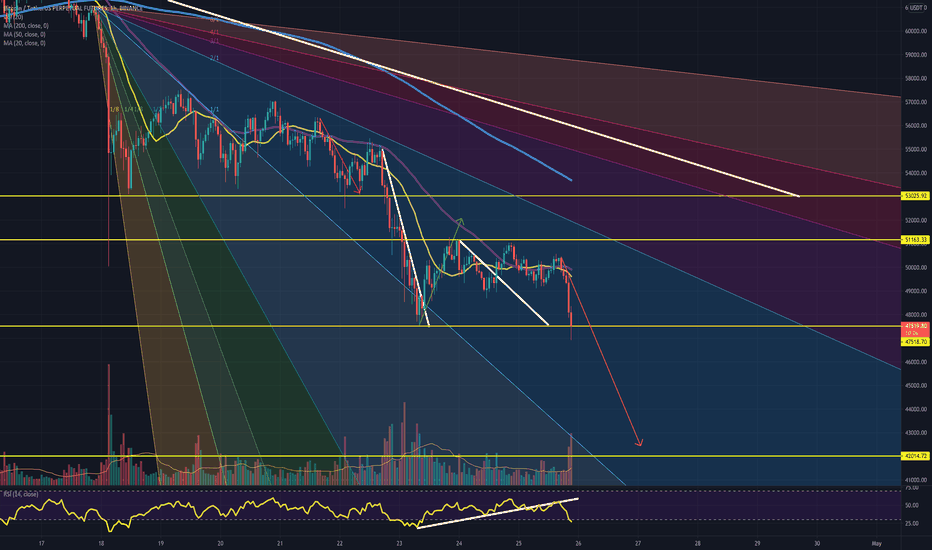932x550 pixels.
Task: Click date 25 on the time axis
Action: point(519,543)
